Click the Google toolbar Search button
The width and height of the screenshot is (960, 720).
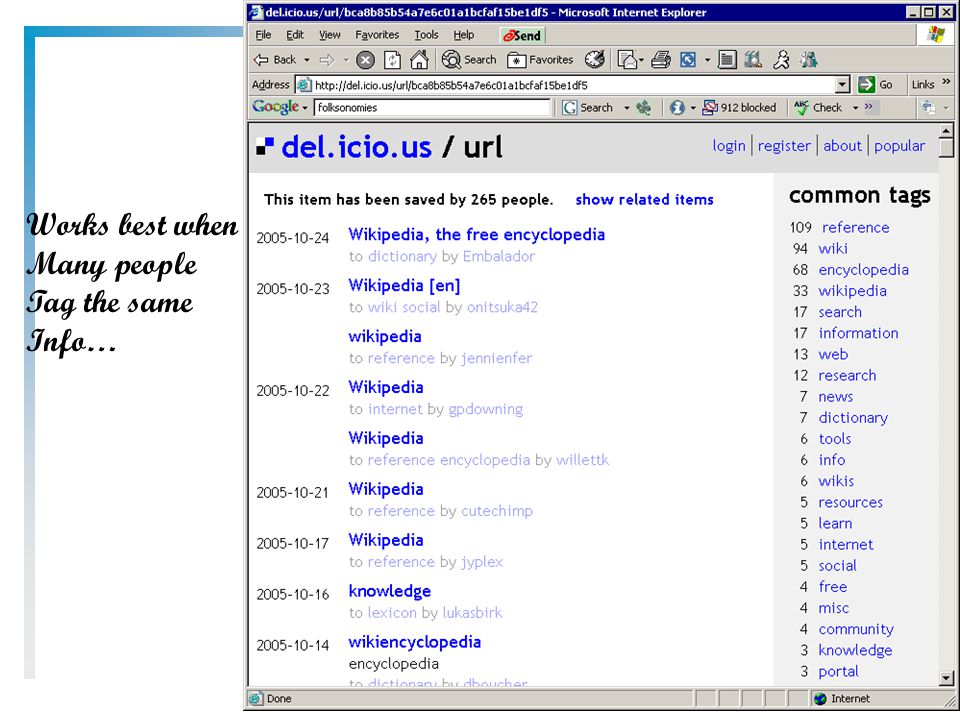[x=587, y=108]
